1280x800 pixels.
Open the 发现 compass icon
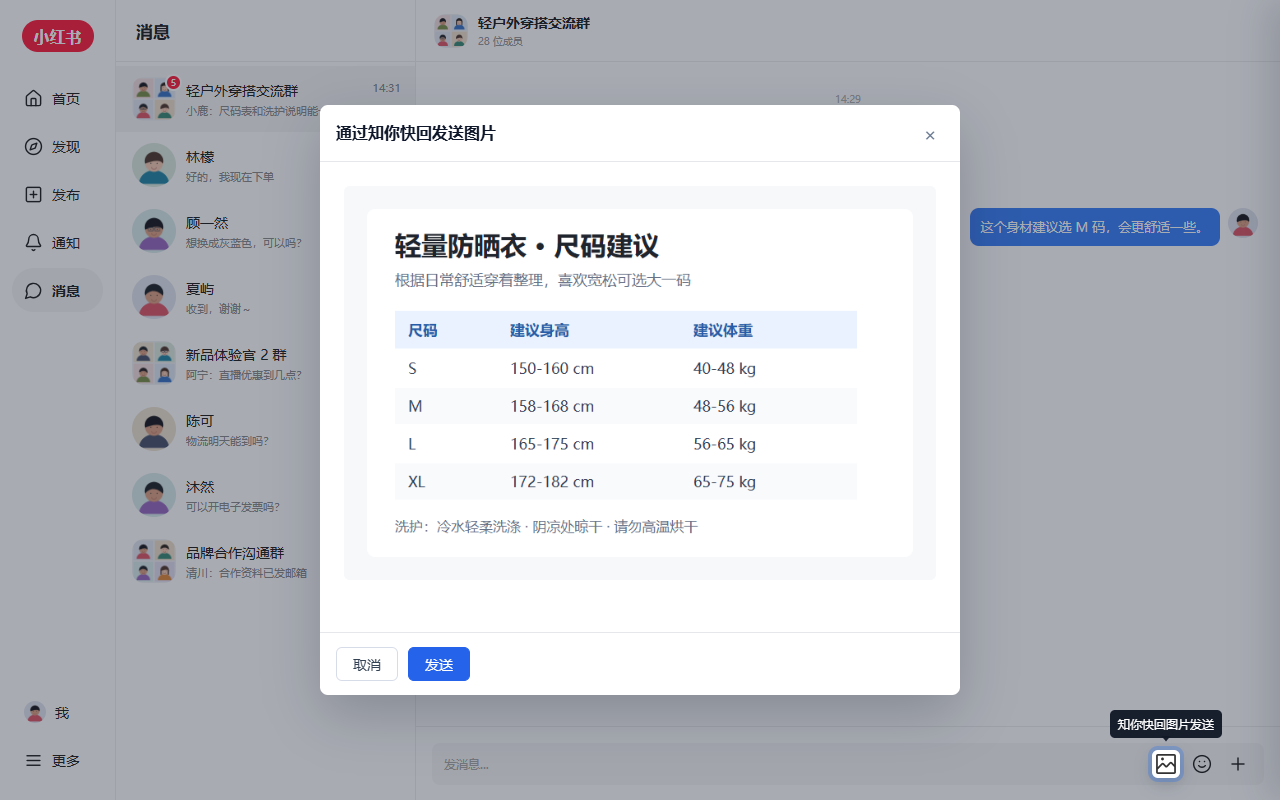coord(33,146)
